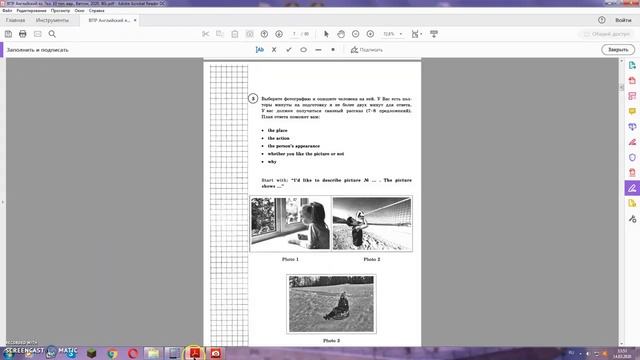Click the vertical scrollbar up arrow
Viewport: 640px width, 360px height.
[x=622, y=60]
